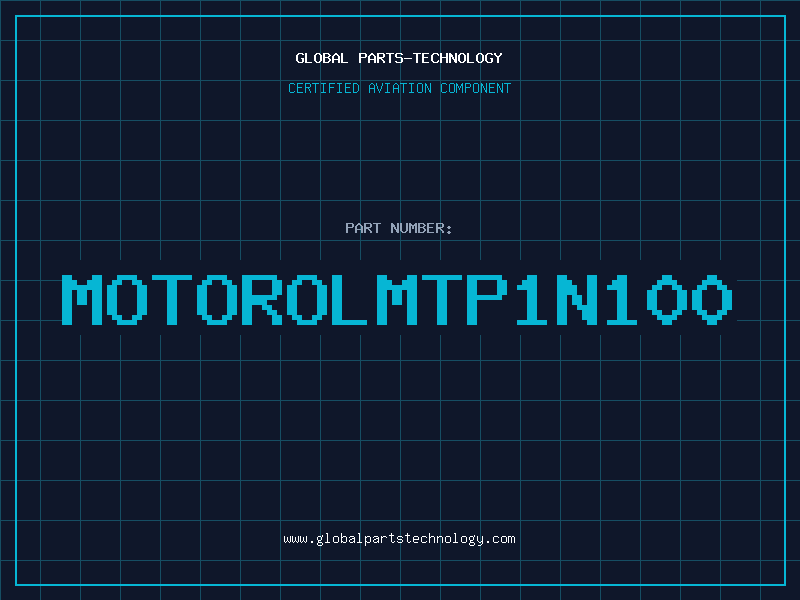Click the GLOBAL PARTS-TECHNOLOGY header title
The width and height of the screenshot is (800, 600).
click(x=399, y=58)
